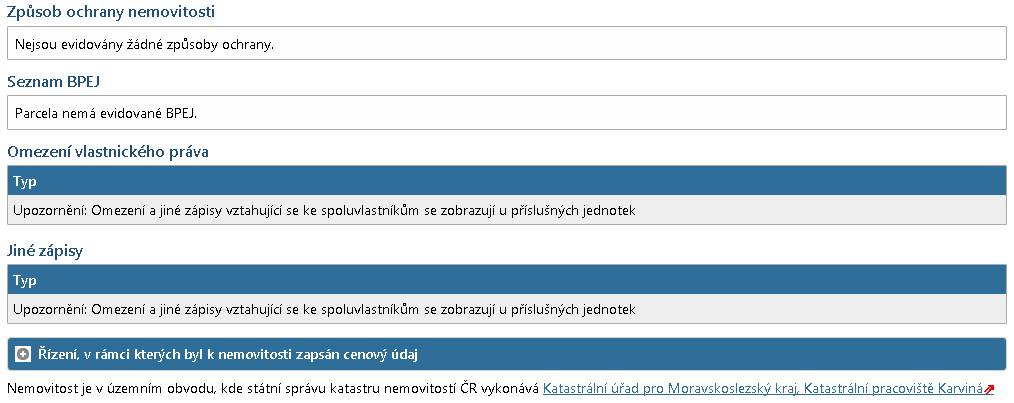Select the Seznam BPEJ heading
This screenshot has width=1014, height=403.
point(53,82)
